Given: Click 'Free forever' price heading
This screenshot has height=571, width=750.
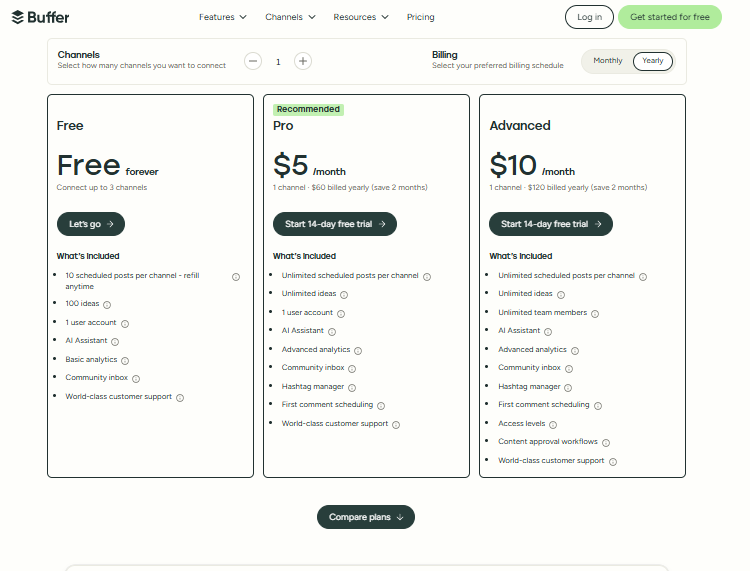Looking at the screenshot, I should click(108, 165).
